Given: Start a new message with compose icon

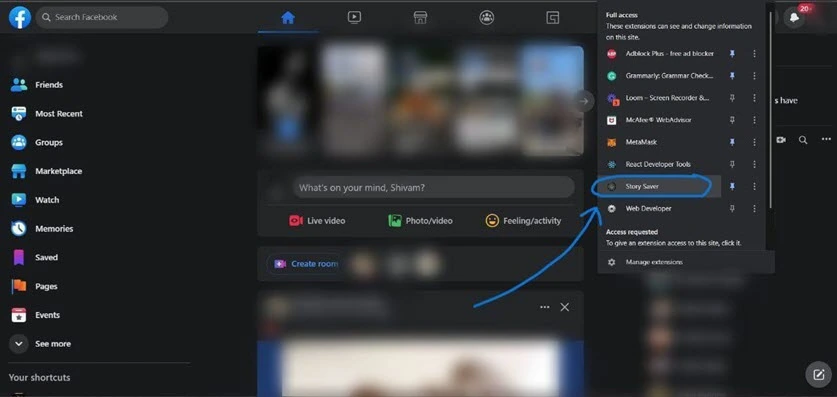Looking at the screenshot, I should coord(818,375).
